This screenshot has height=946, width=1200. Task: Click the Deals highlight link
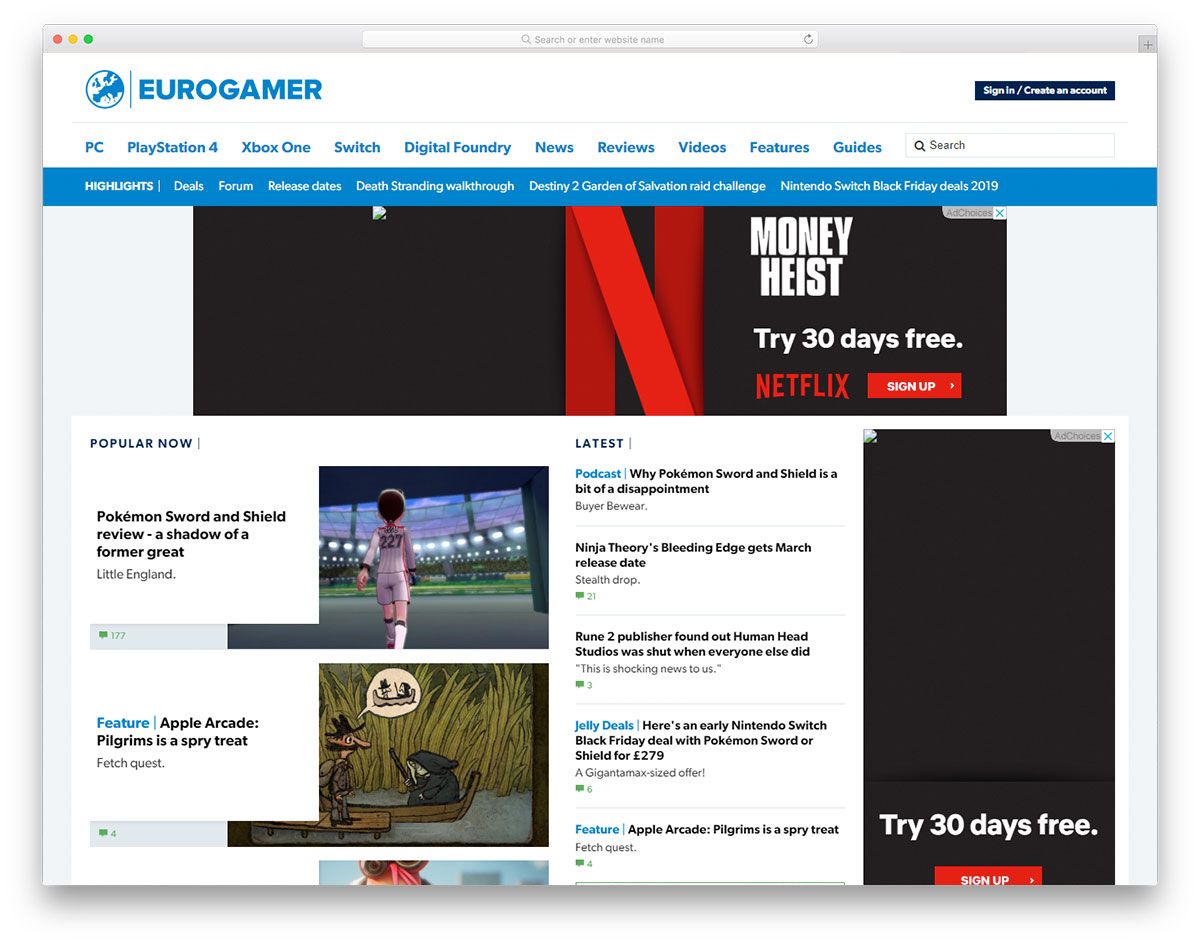coord(188,186)
